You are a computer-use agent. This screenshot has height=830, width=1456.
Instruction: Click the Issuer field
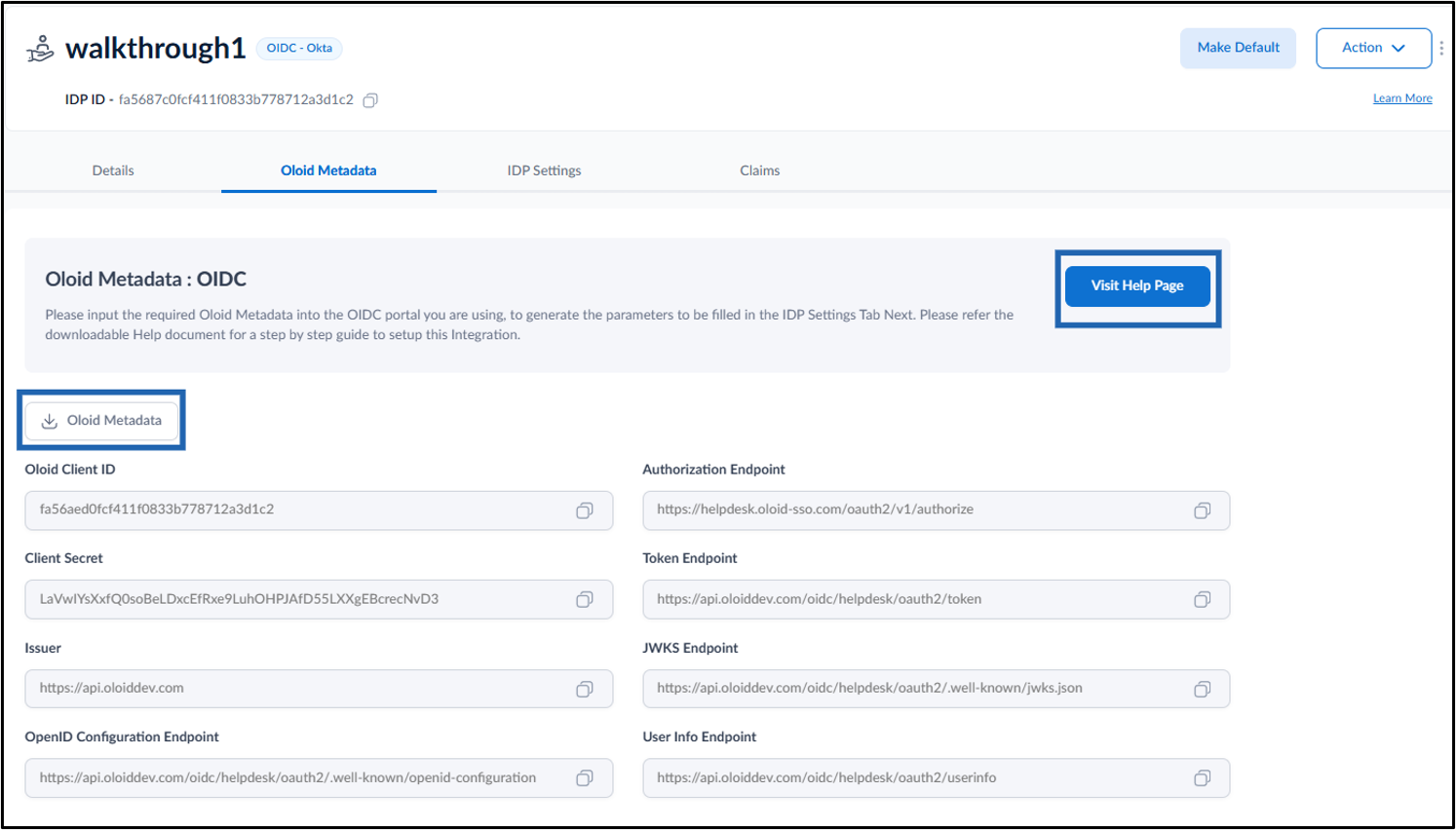point(319,689)
